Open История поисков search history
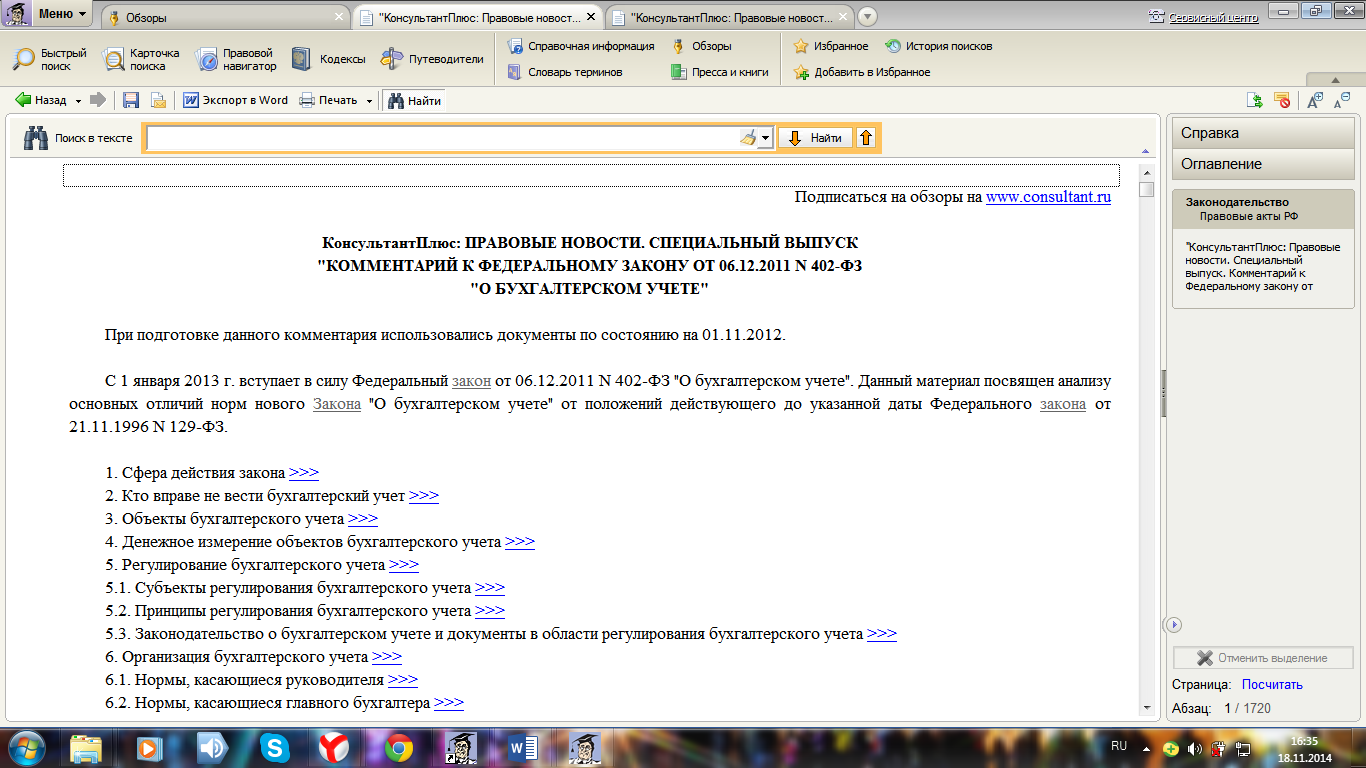Image resolution: width=1366 pixels, height=768 pixels. coord(939,46)
